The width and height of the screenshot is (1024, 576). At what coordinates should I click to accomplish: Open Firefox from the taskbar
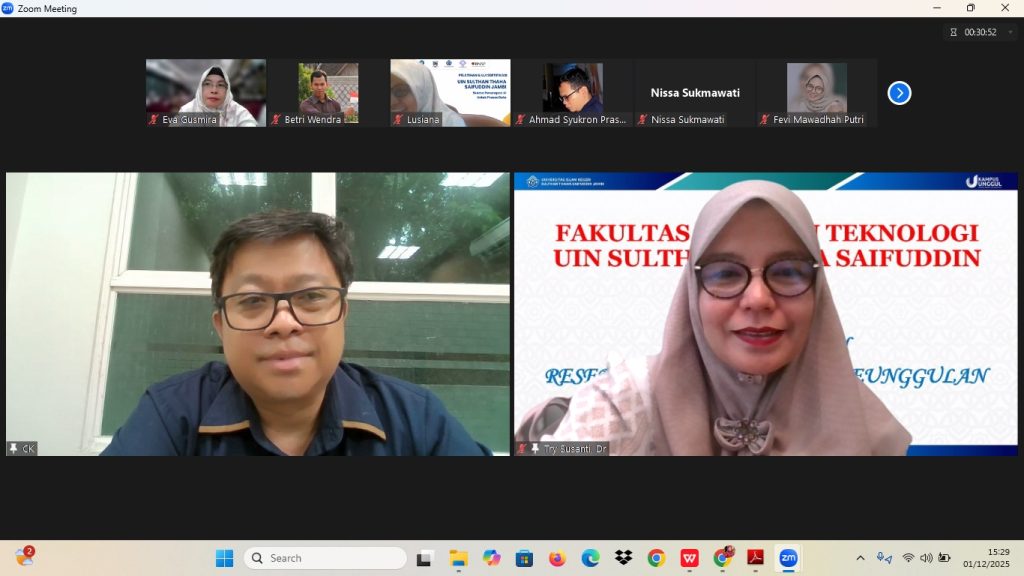557,558
